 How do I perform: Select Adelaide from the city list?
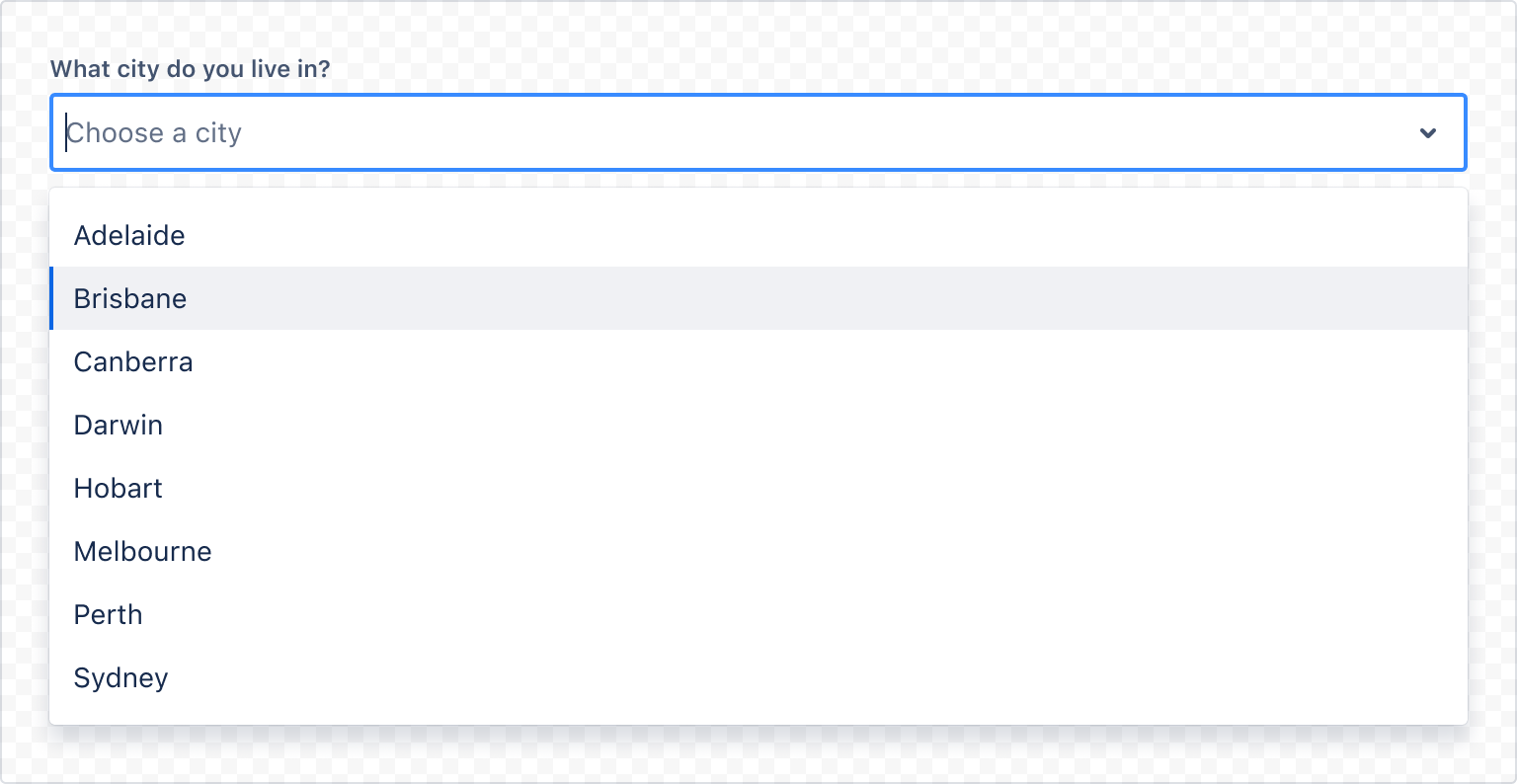tap(129, 235)
